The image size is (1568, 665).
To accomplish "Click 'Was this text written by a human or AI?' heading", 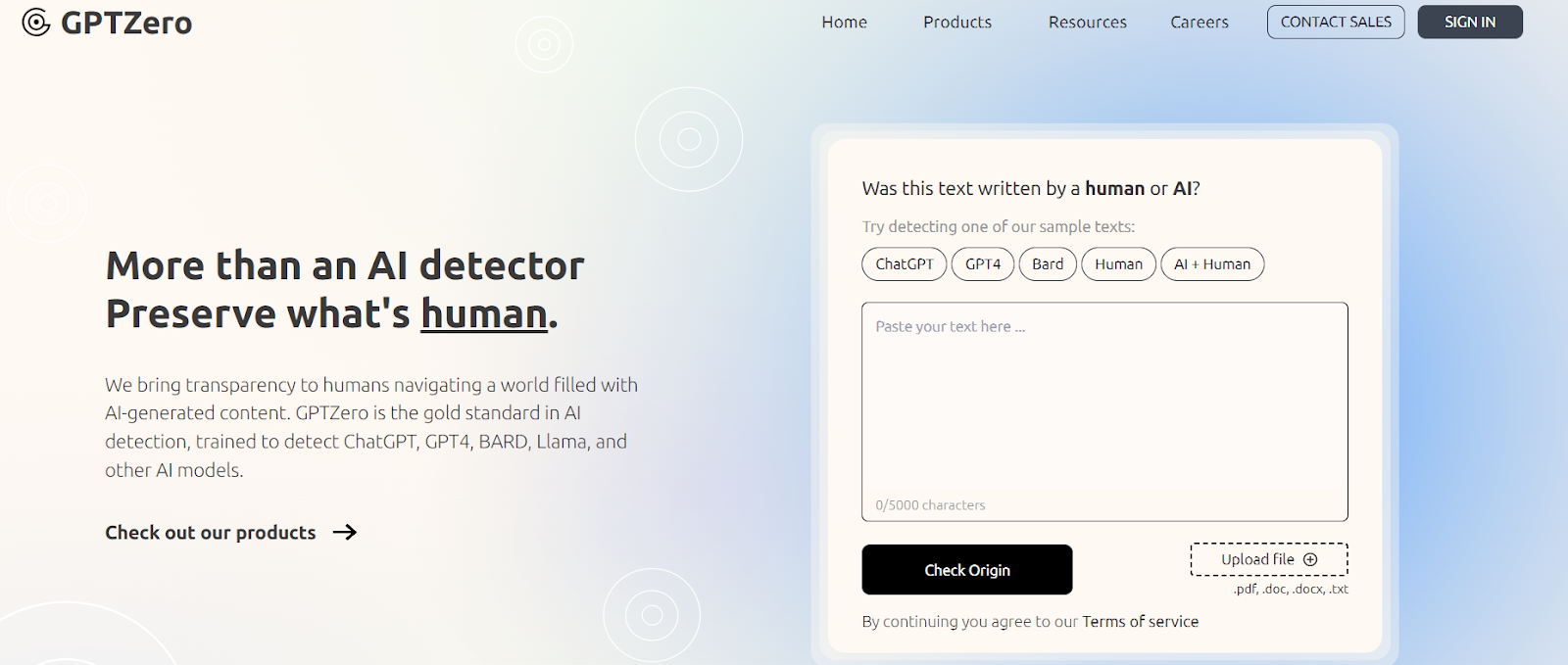I will pos(1031,188).
